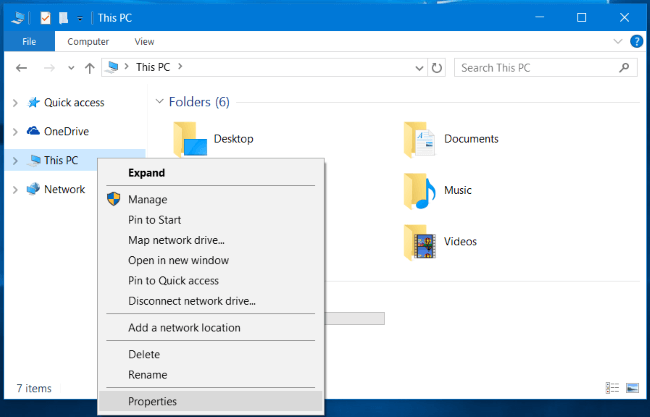This screenshot has width=650, height=417.
Task: Click the Documents folder label
Action: [x=471, y=139]
